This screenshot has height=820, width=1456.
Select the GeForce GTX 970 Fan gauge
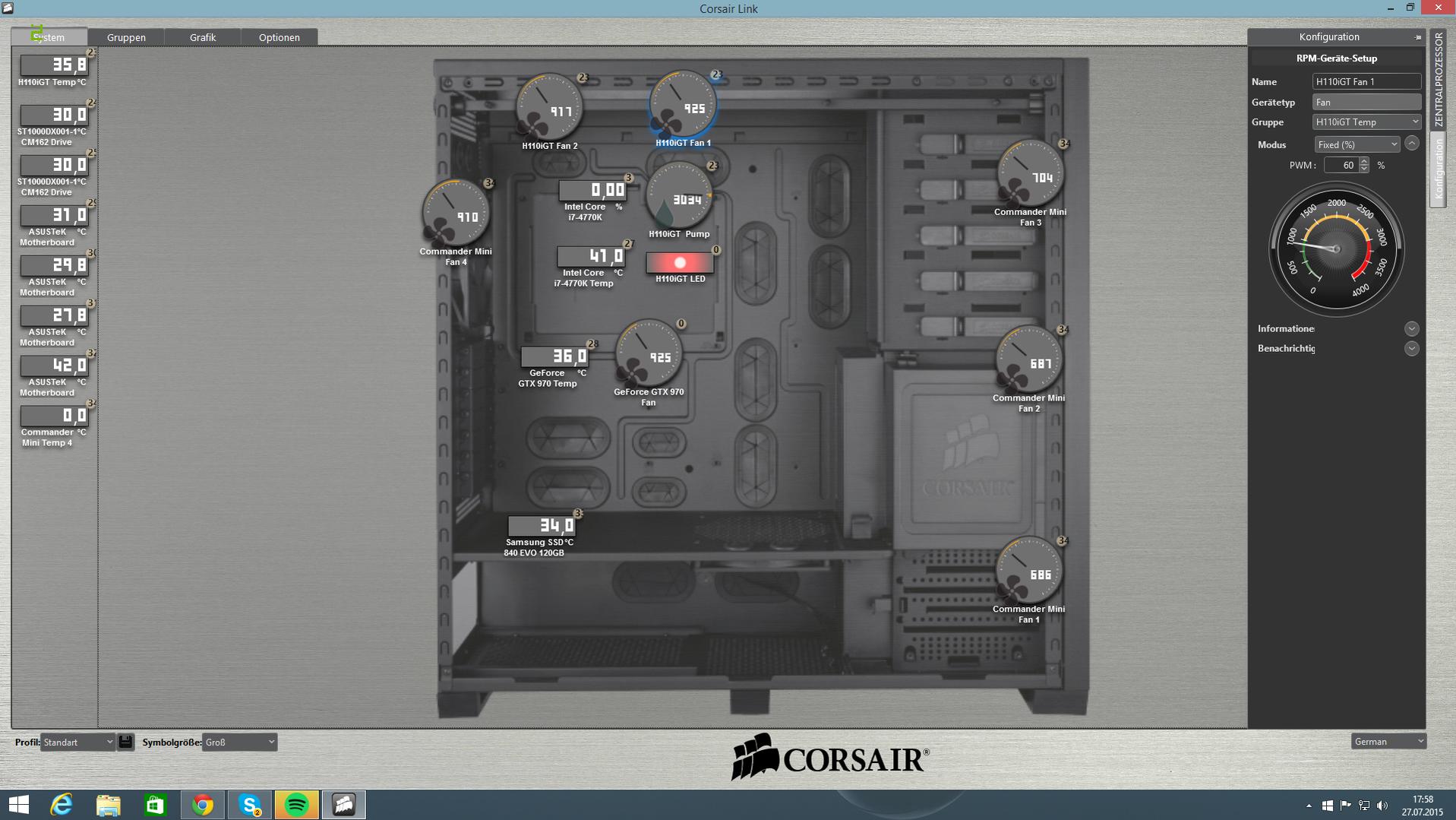click(649, 353)
